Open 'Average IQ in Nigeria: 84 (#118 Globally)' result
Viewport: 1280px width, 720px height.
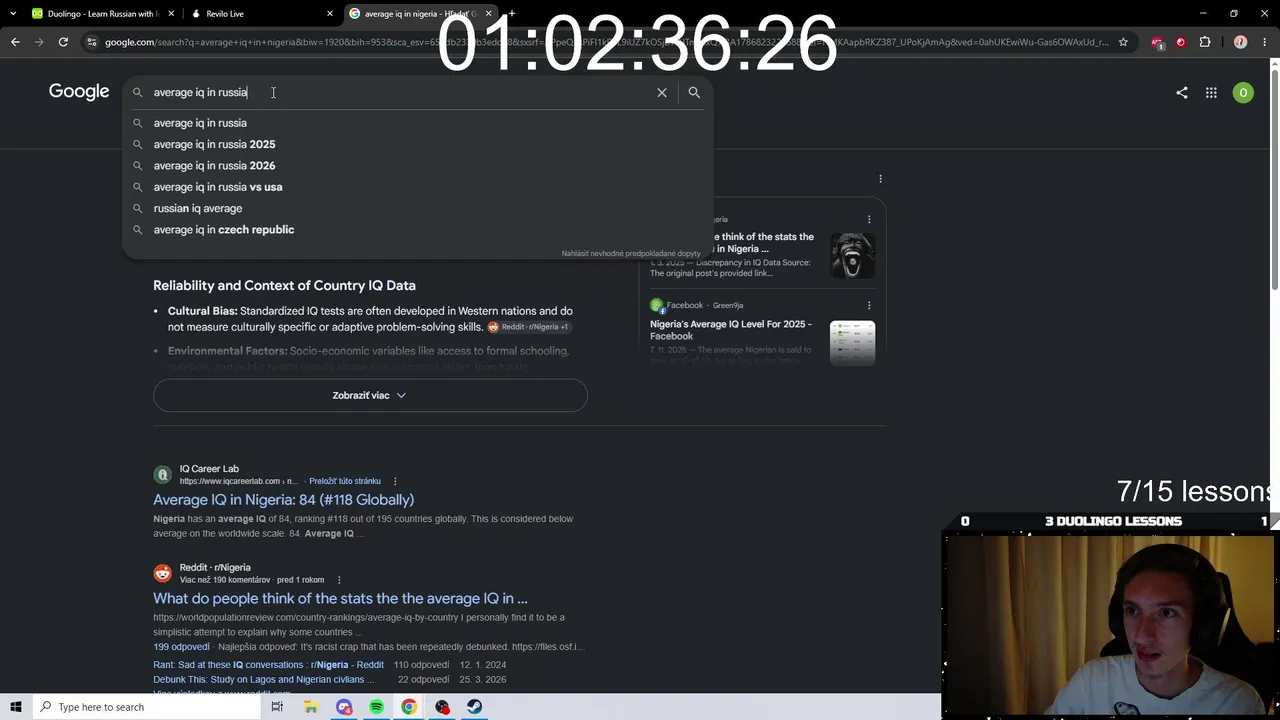point(283,500)
